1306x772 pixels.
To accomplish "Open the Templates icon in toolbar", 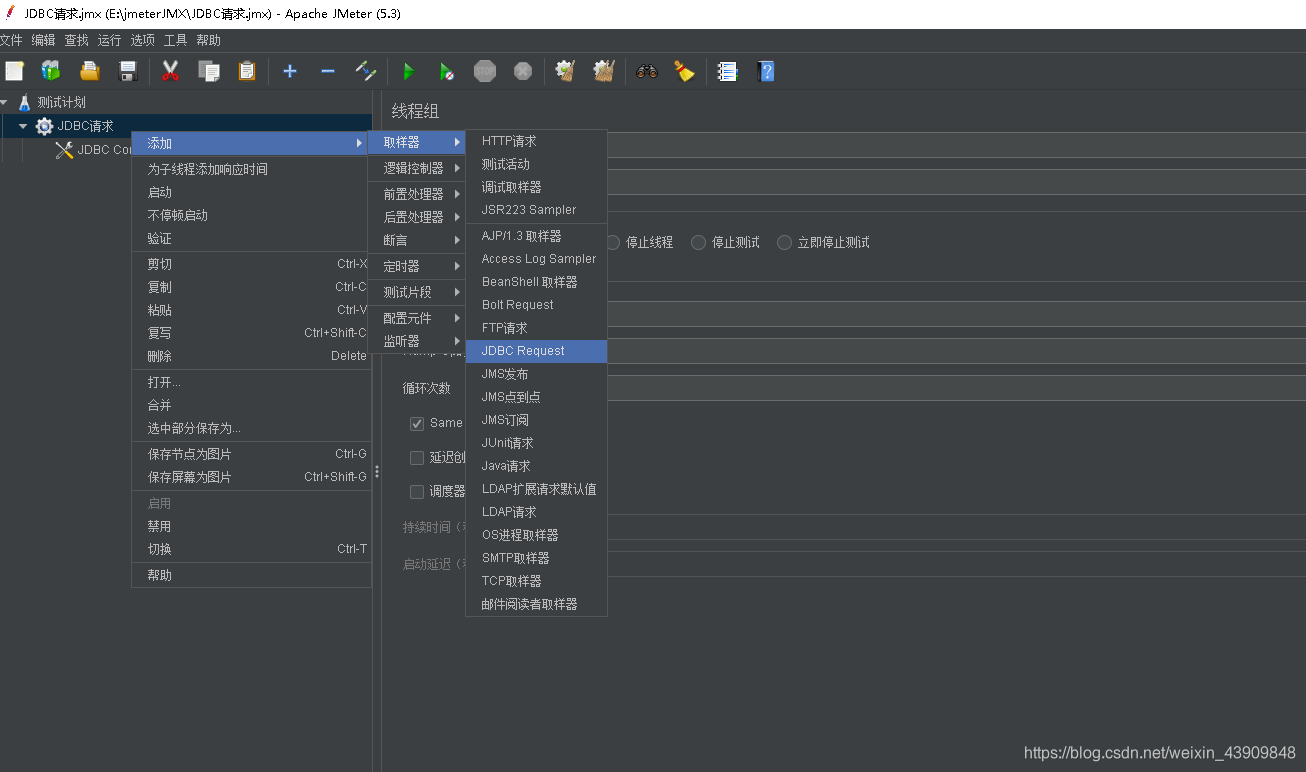I will coord(51,71).
